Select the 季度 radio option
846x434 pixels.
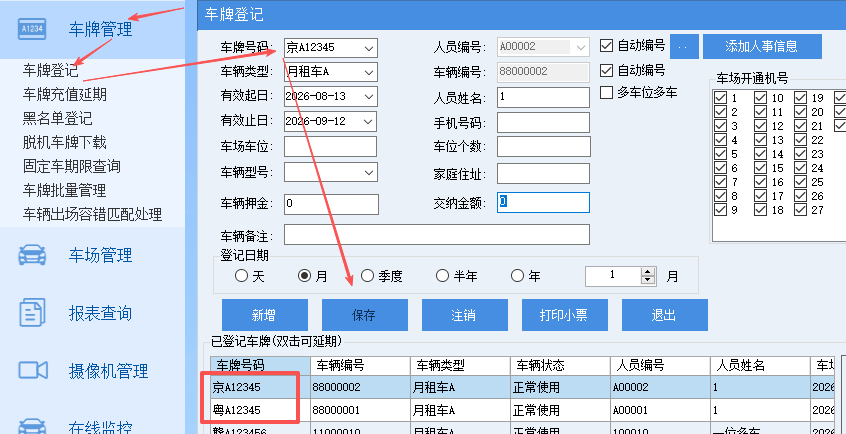pos(367,276)
